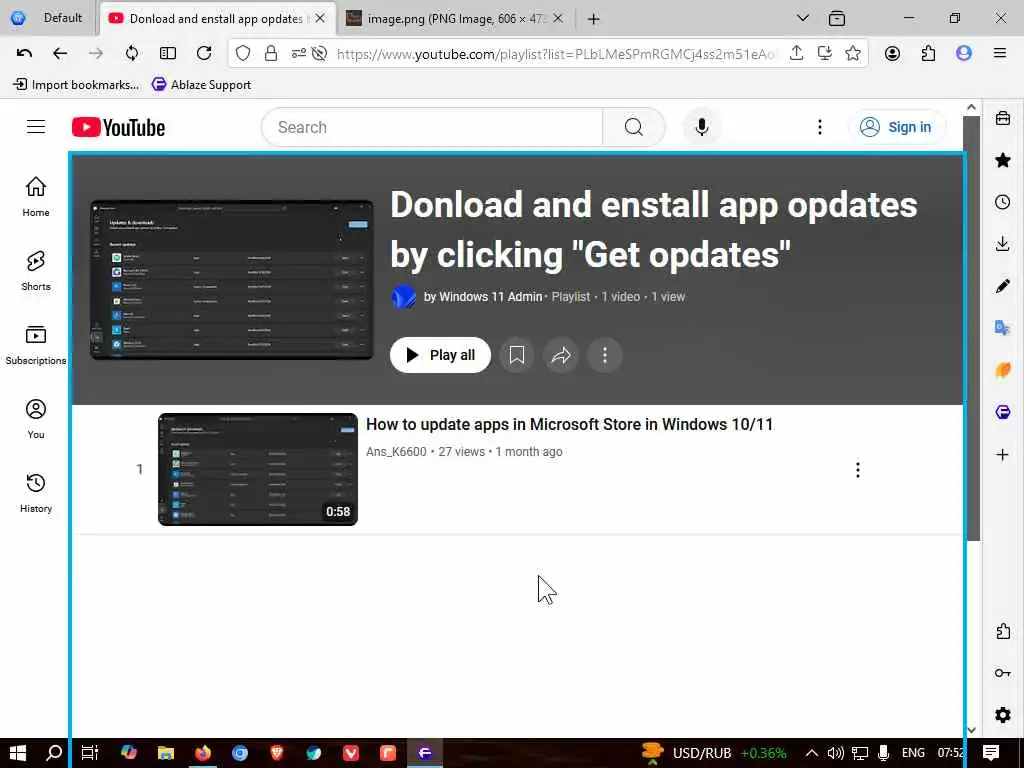This screenshot has height=768, width=1024.
Task: Open Ablaze Support bookmark
Action: click(201, 85)
